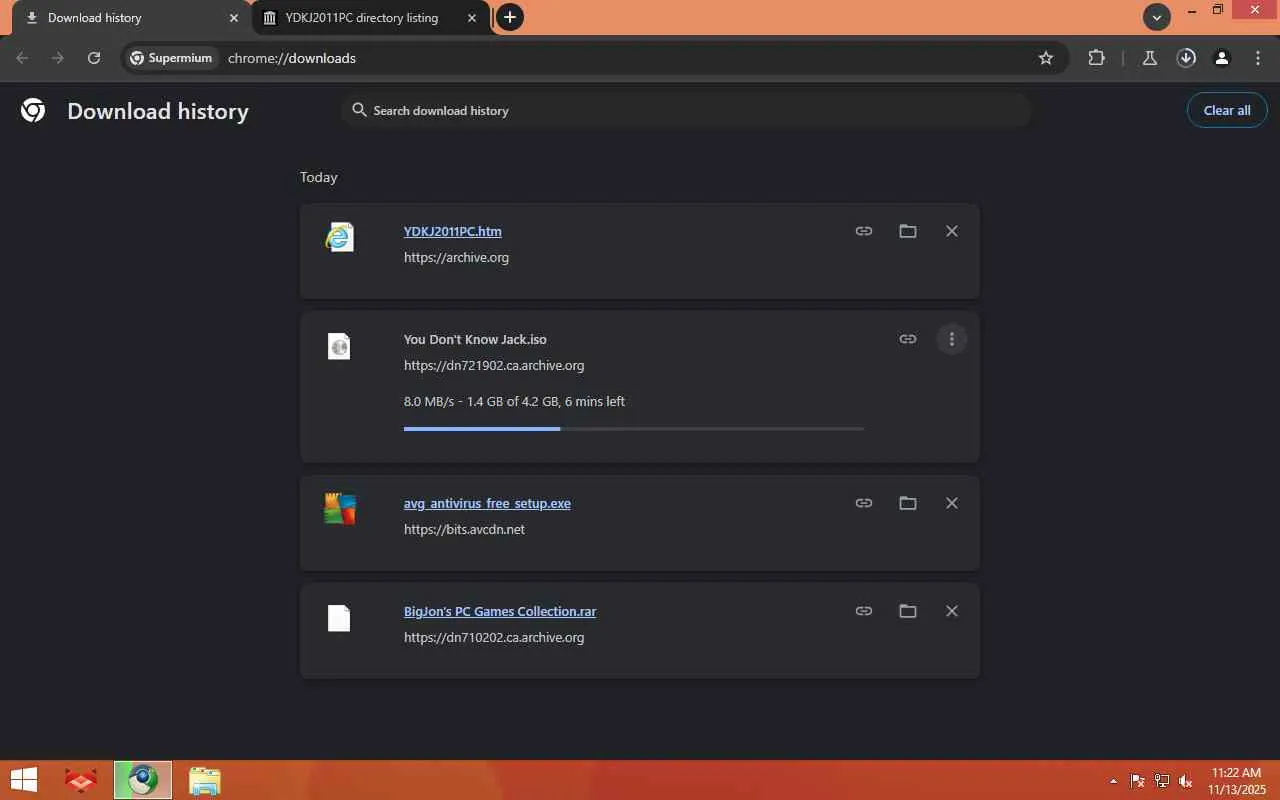Reload the downloads page
Screen dimensions: 1280x800
94,58
